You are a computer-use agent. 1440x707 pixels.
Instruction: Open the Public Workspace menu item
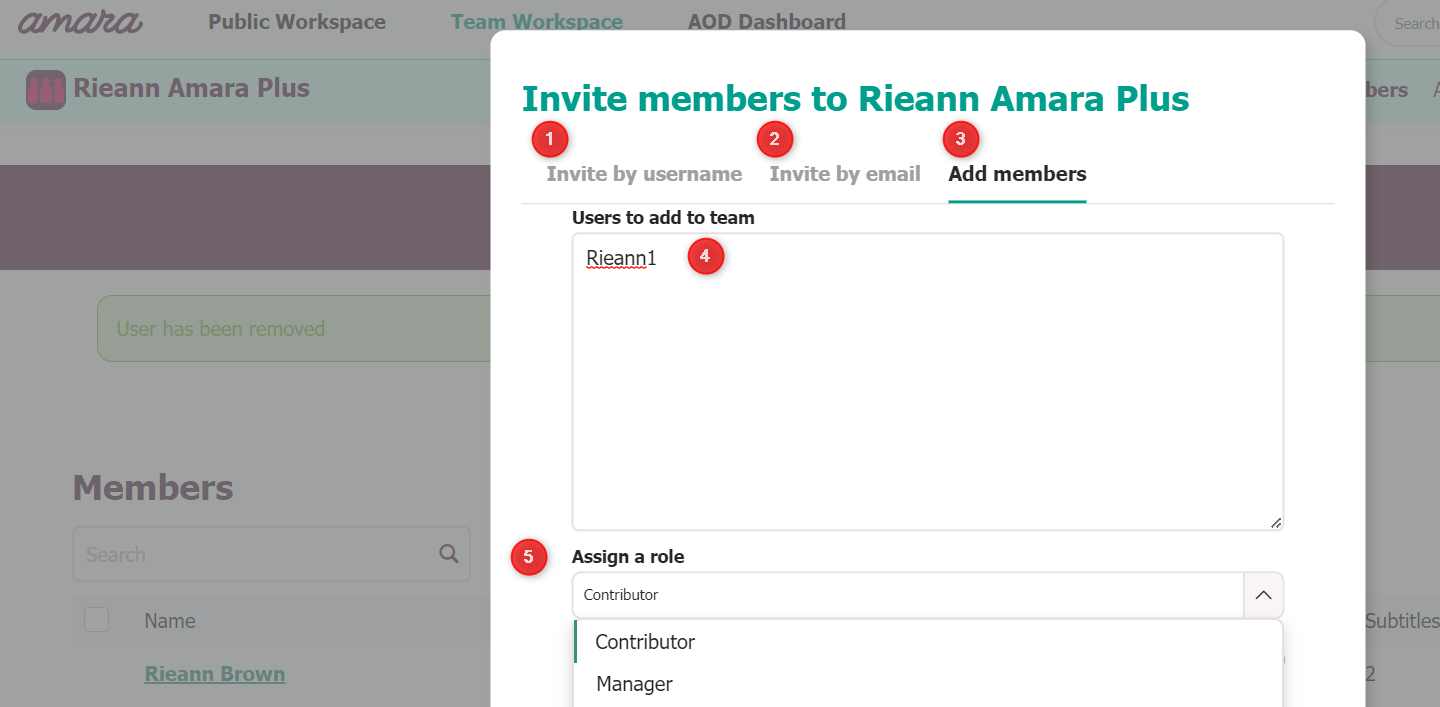296,21
